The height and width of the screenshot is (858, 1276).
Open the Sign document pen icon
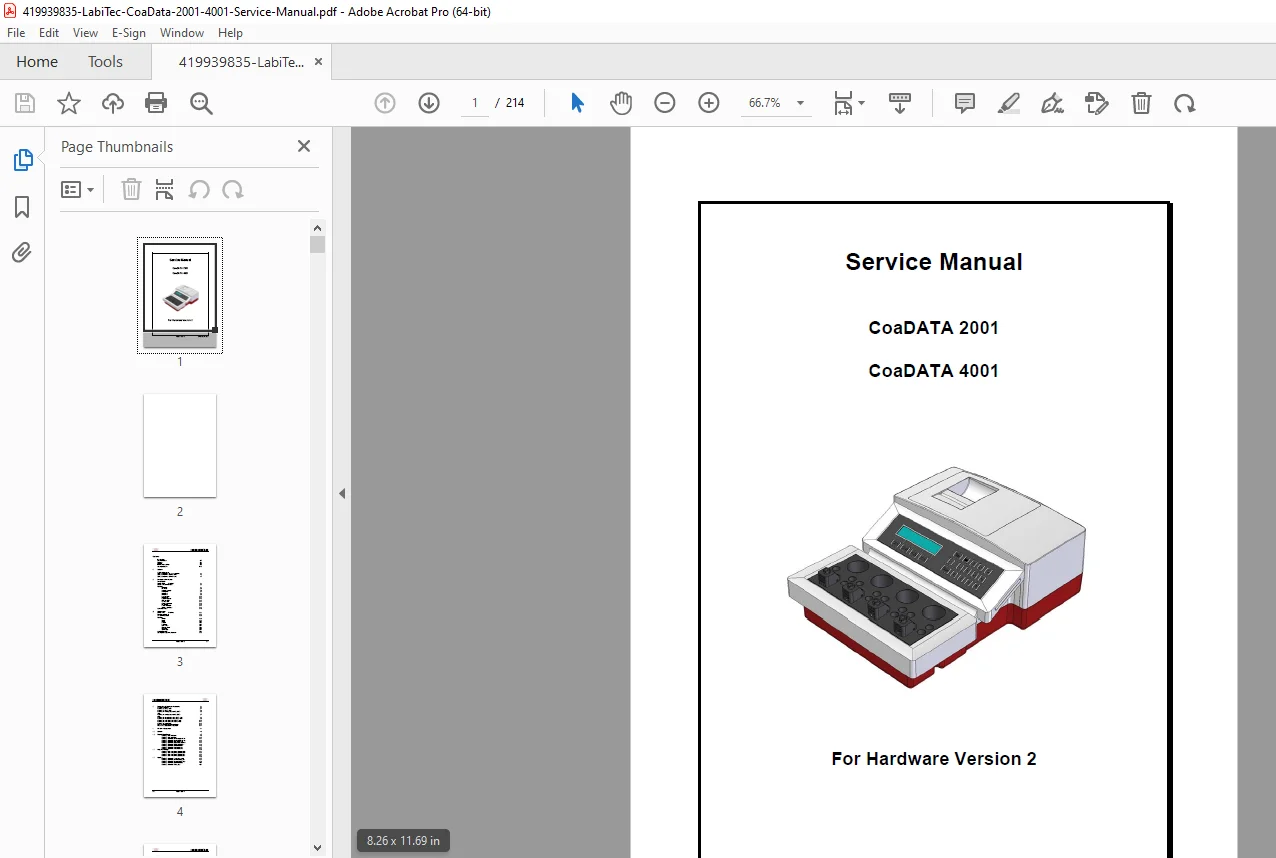[1052, 103]
